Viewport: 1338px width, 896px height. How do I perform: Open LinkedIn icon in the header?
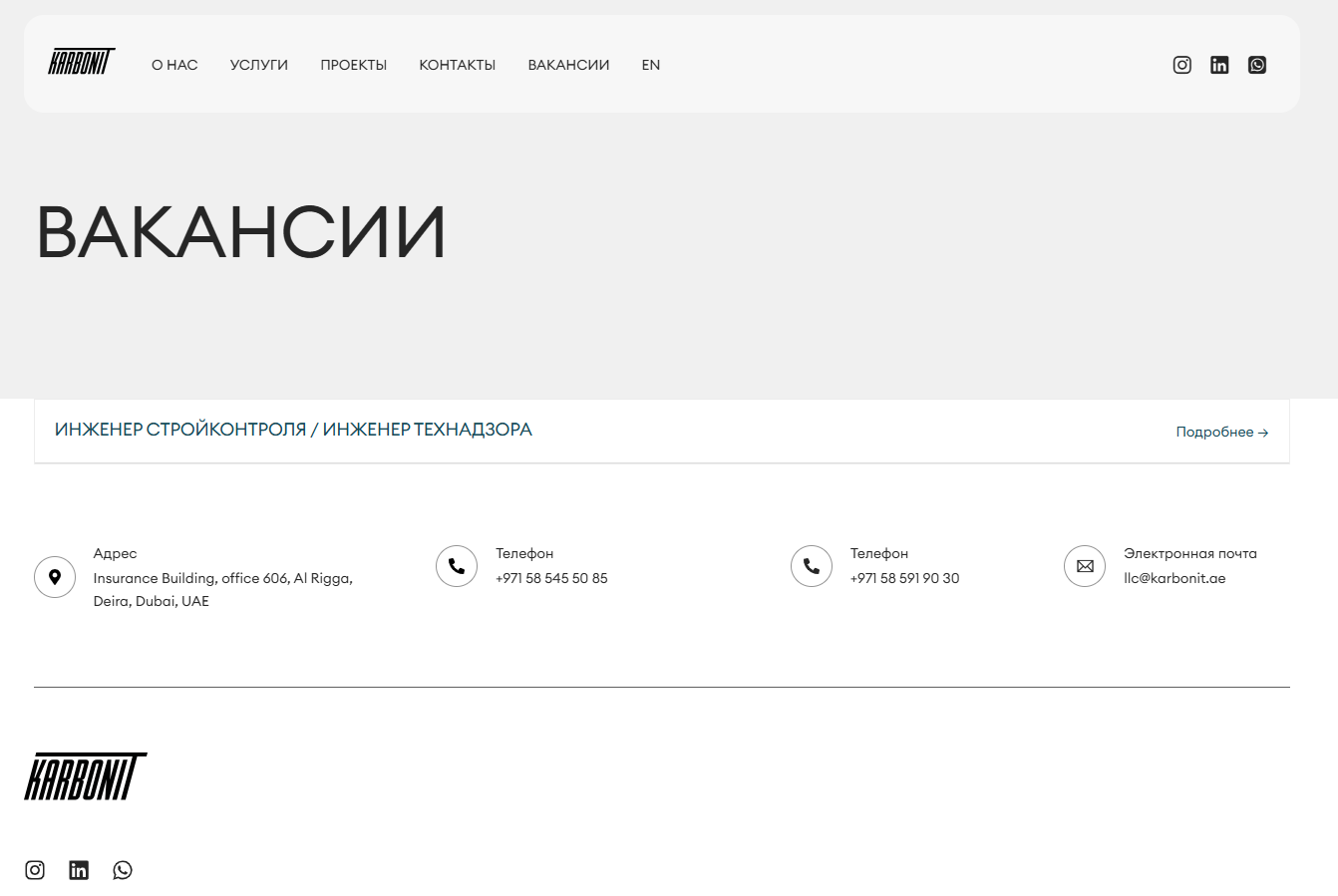tap(1219, 65)
